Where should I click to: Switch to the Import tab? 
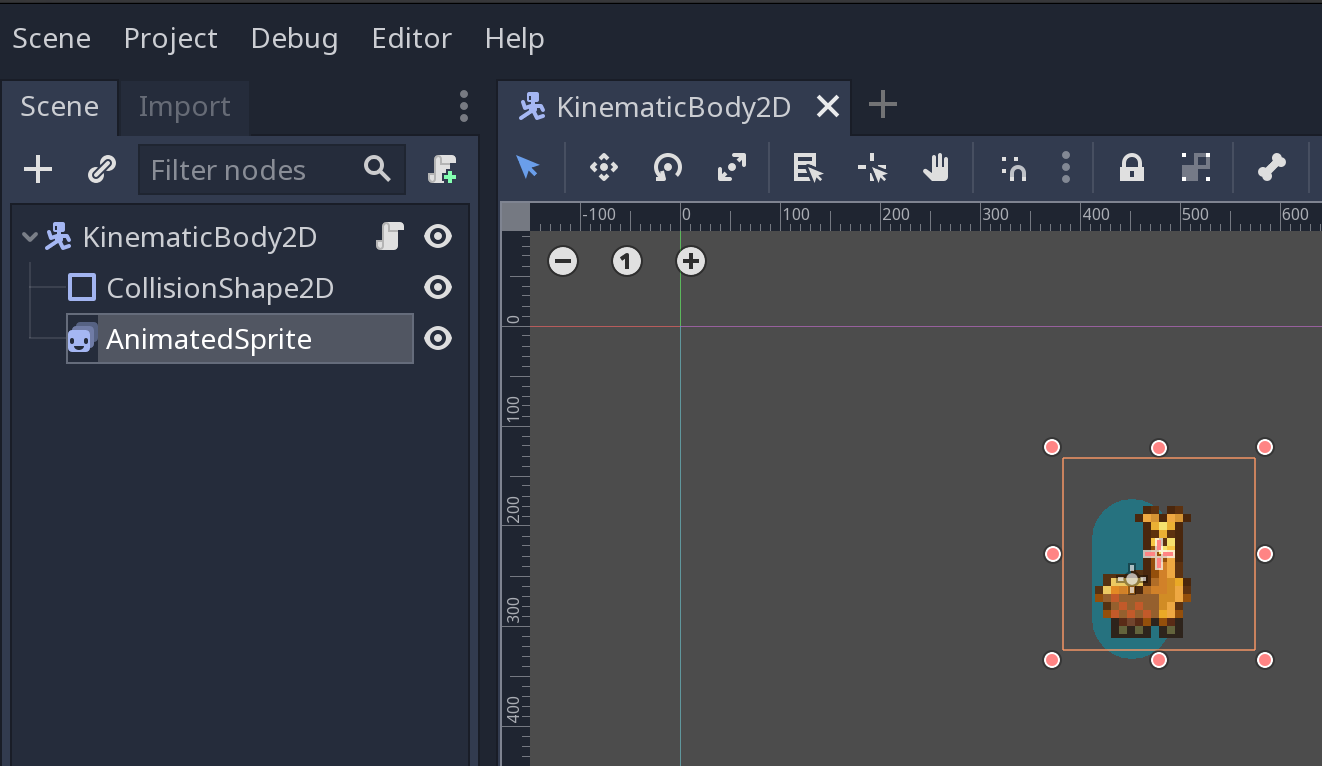tap(184, 107)
